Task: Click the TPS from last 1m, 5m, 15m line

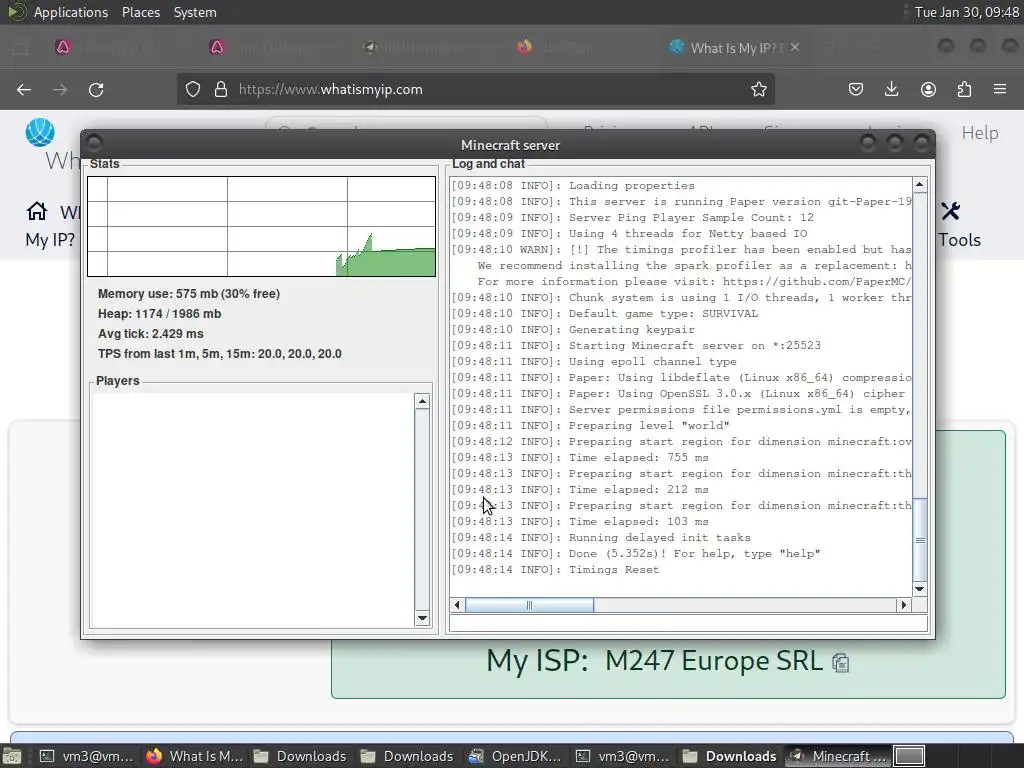Action: click(x=219, y=354)
